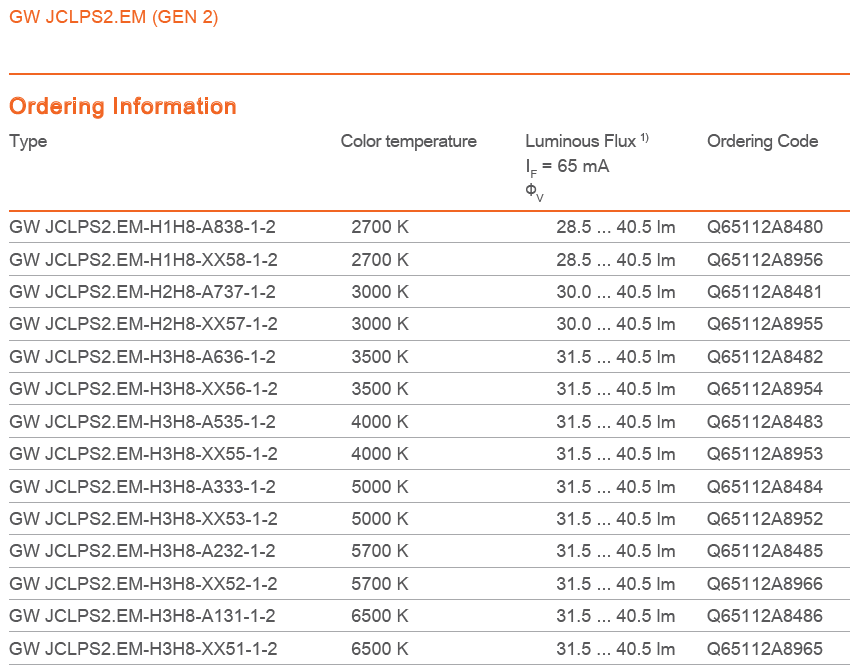This screenshot has height=670, width=850.
Task: Select type GW JCLPS2.EM-H2H8-XX57-1-2
Action: click(x=144, y=324)
